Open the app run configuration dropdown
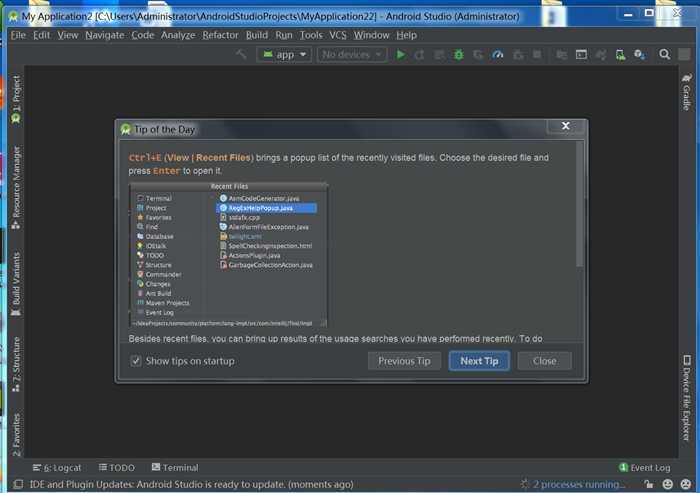The height and width of the screenshot is (493, 700). click(x=284, y=55)
